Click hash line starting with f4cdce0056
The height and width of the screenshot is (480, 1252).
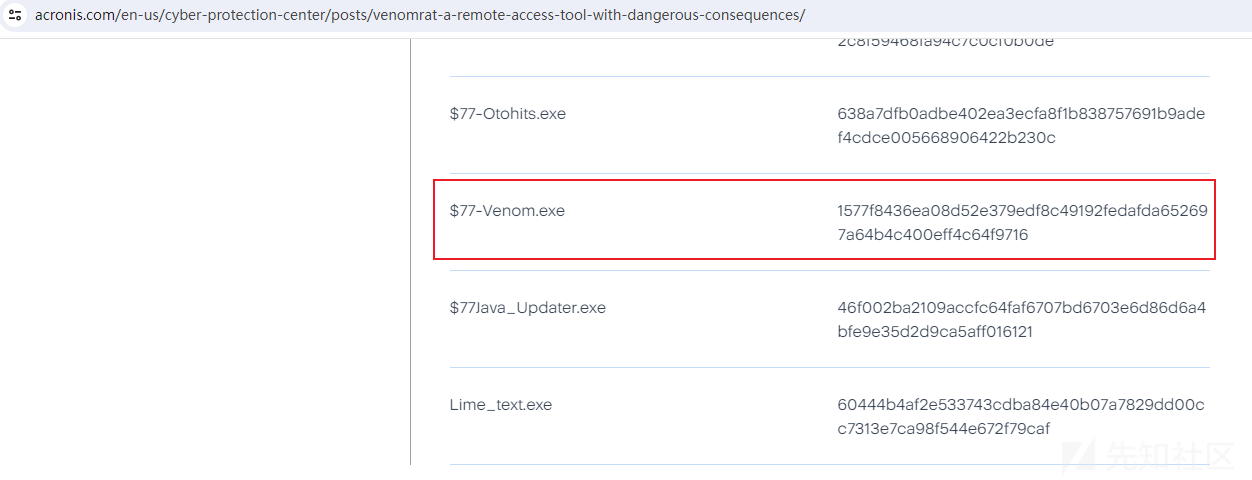[x=947, y=138]
